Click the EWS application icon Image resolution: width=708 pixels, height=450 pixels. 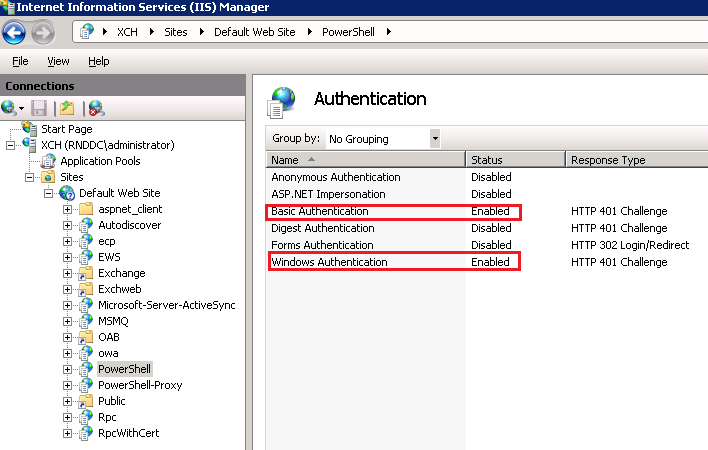pyautogui.click(x=86, y=257)
